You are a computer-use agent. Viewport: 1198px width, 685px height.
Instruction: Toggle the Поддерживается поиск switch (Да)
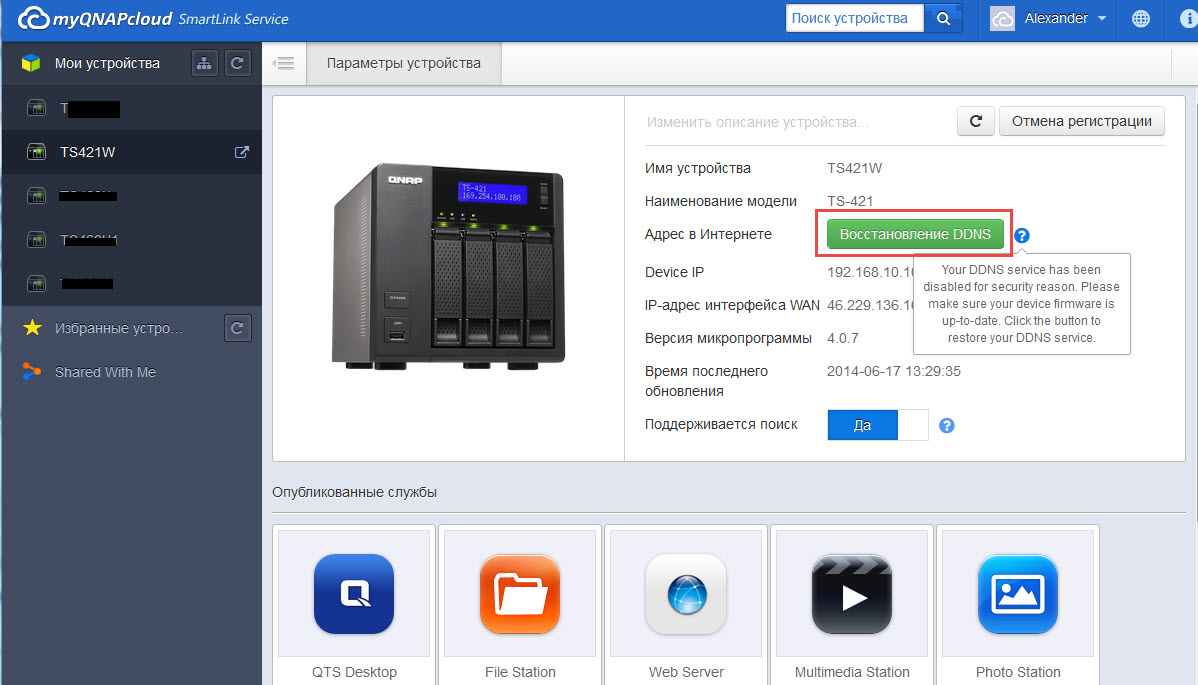(x=878, y=425)
